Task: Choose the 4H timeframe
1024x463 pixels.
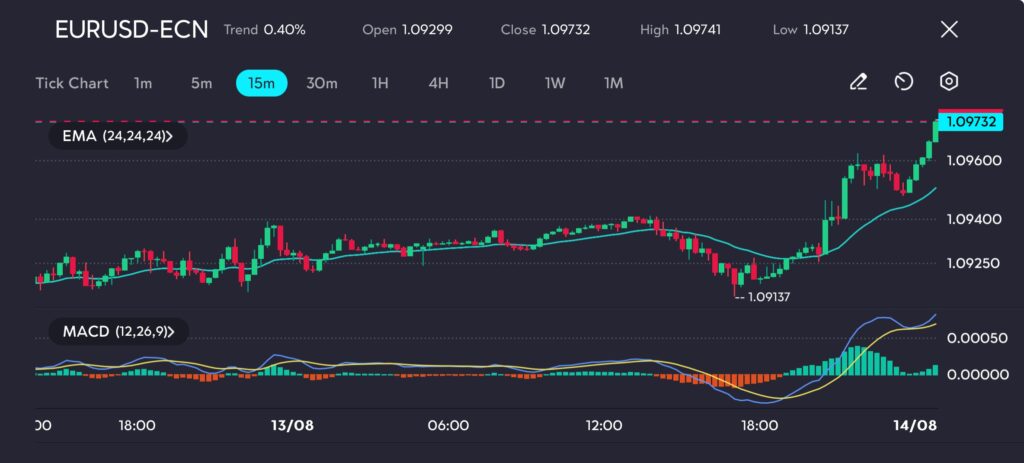Action: (x=438, y=83)
